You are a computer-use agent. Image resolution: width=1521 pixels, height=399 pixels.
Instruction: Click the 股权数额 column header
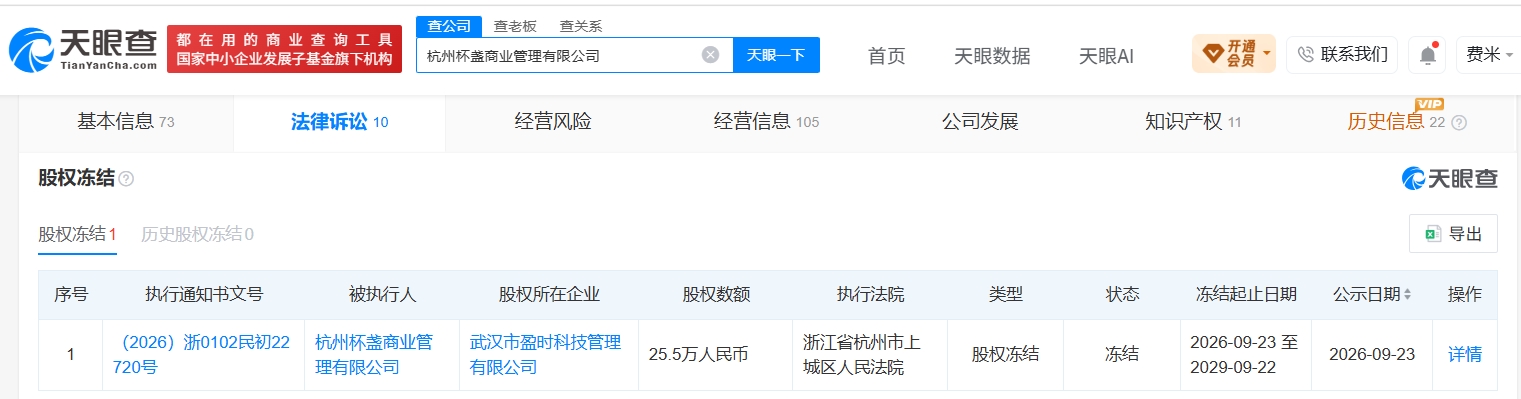(x=716, y=295)
